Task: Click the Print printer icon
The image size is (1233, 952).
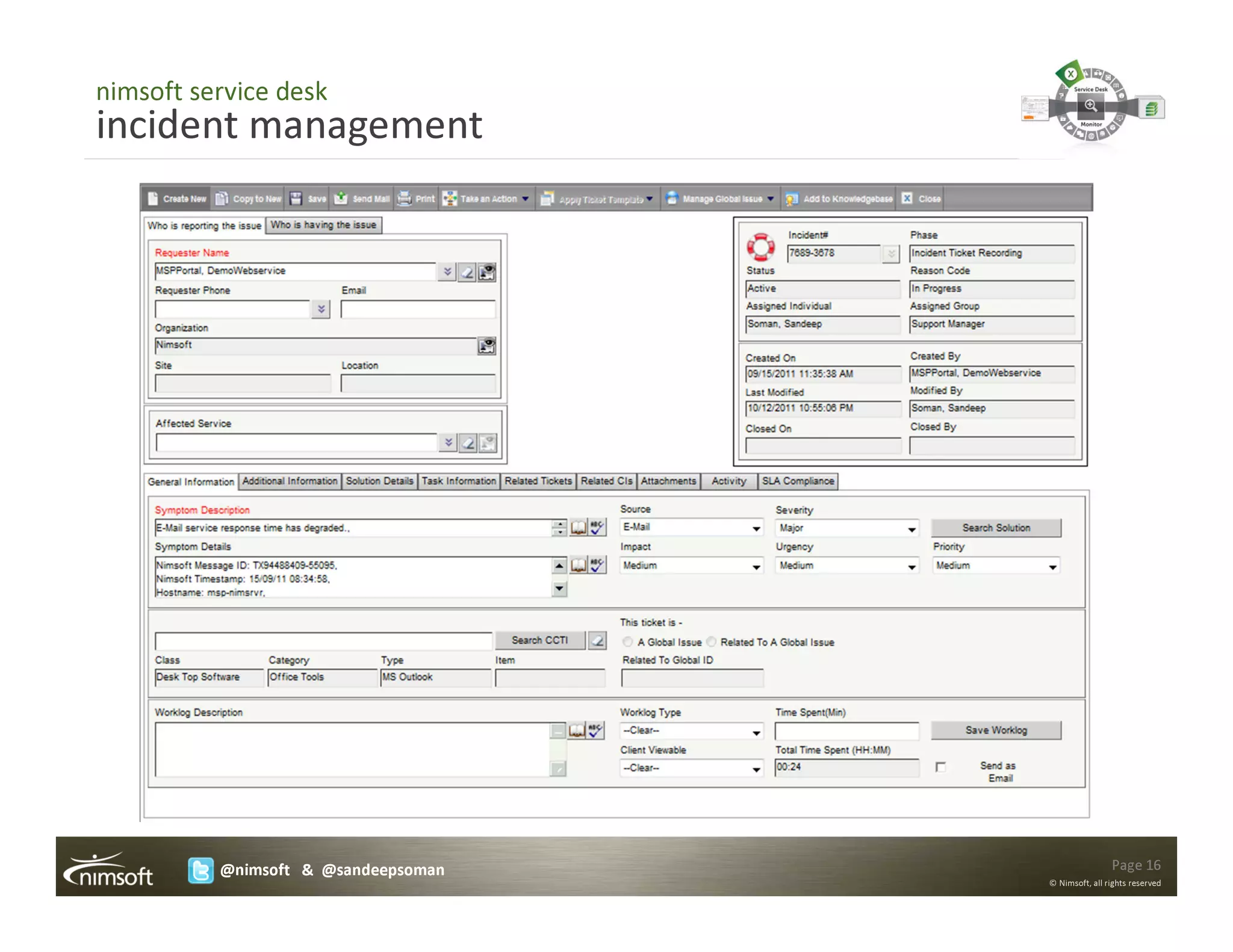Action: (x=405, y=198)
